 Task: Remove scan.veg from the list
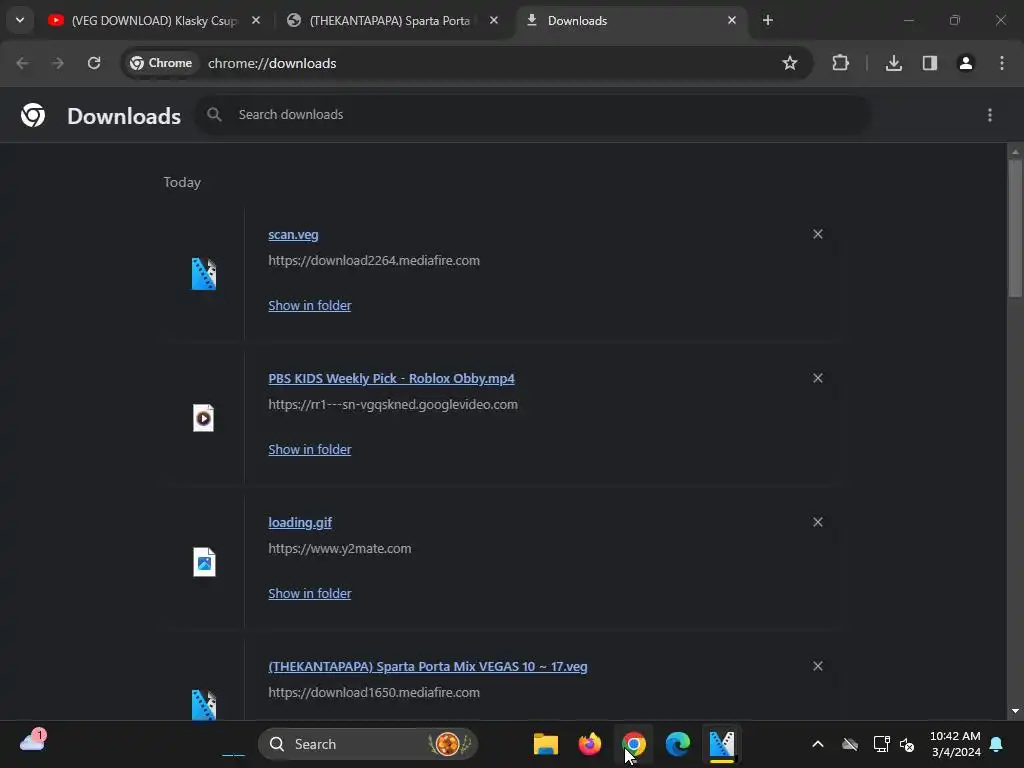pos(818,234)
